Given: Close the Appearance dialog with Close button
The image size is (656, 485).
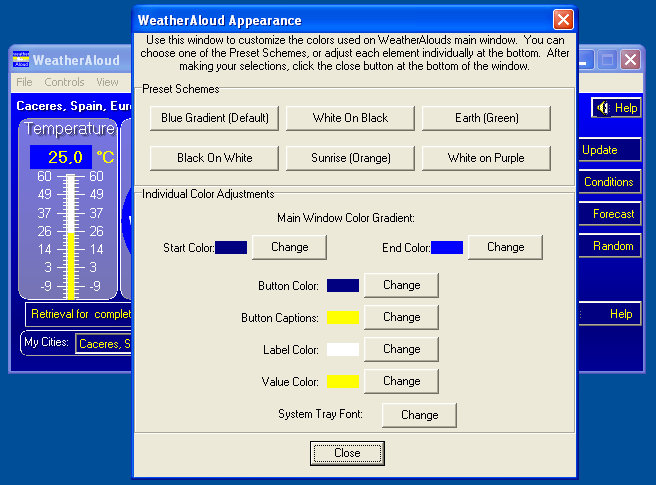Looking at the screenshot, I should pos(347,453).
